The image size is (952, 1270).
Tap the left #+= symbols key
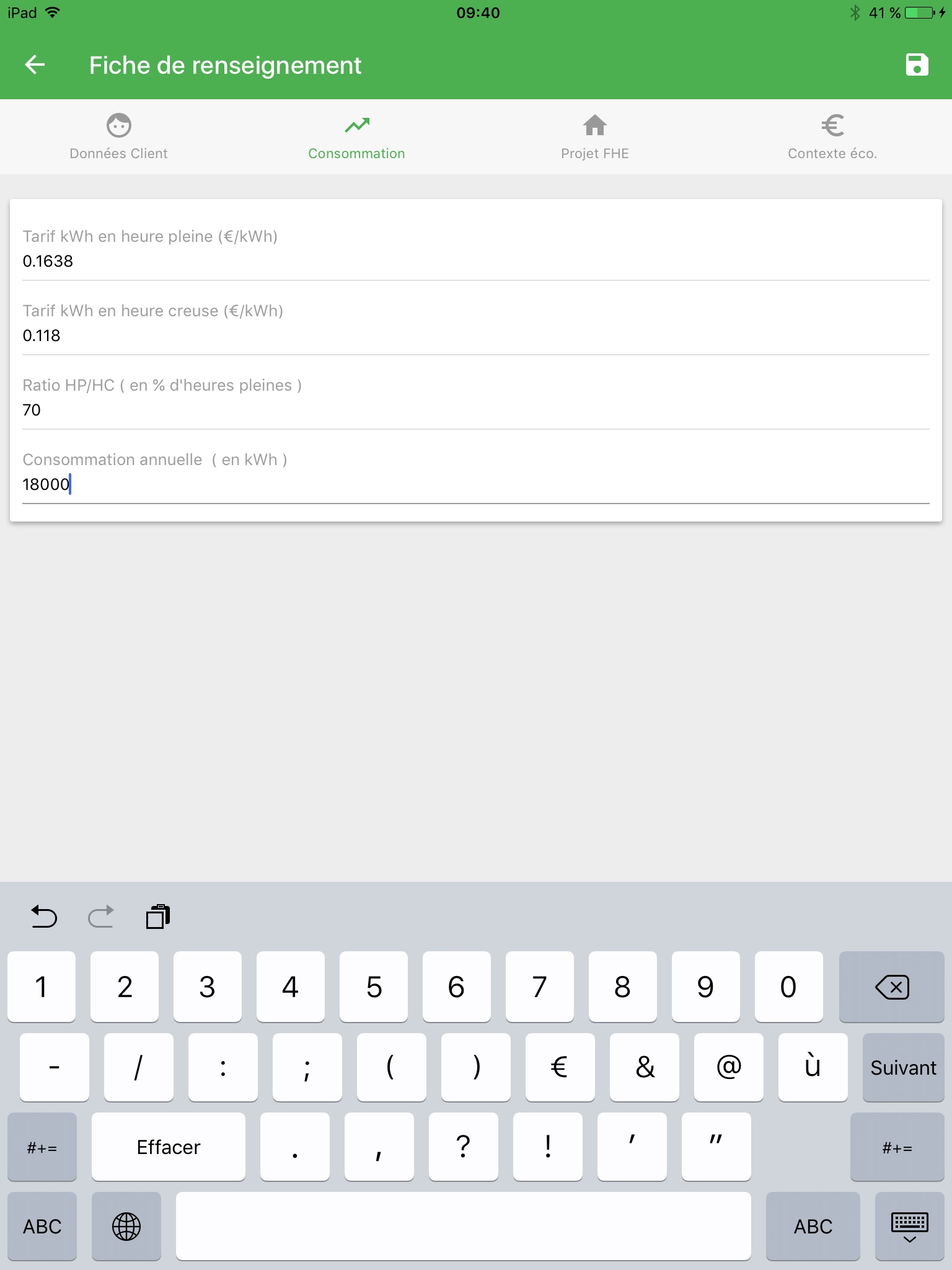pyautogui.click(x=42, y=1147)
